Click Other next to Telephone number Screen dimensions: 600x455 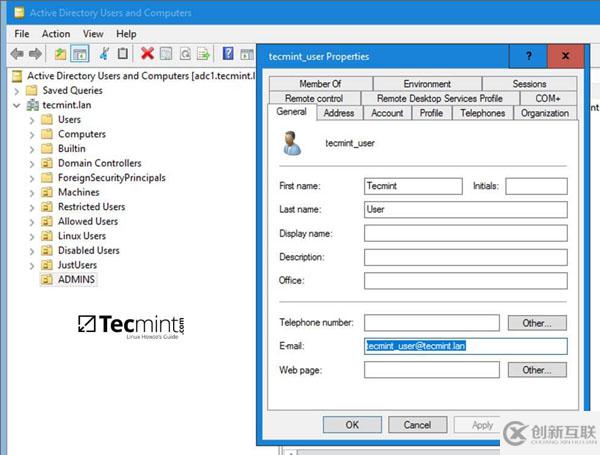(537, 323)
